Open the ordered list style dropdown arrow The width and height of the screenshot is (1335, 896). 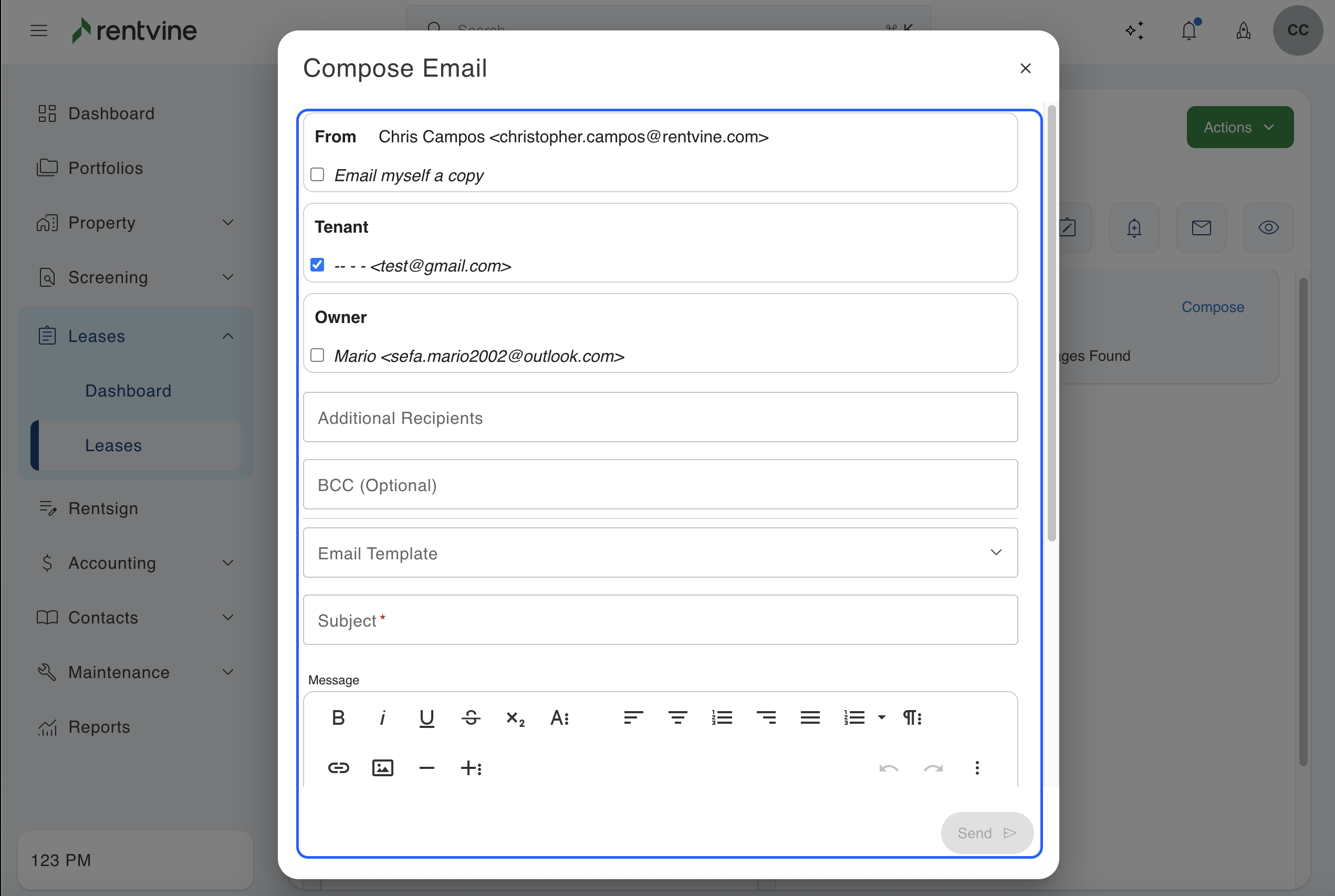pos(881,718)
